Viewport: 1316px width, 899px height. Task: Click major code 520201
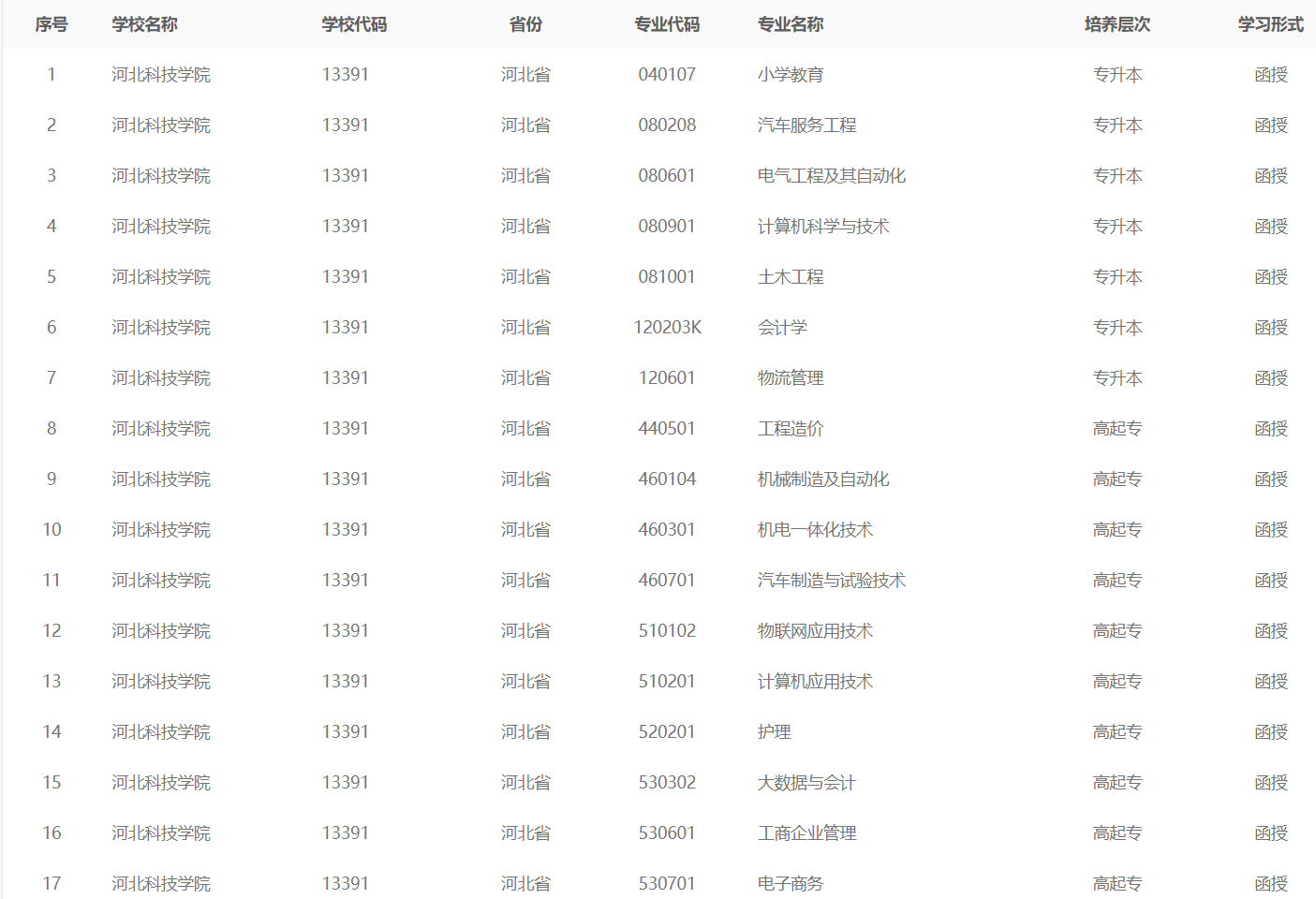[667, 732]
